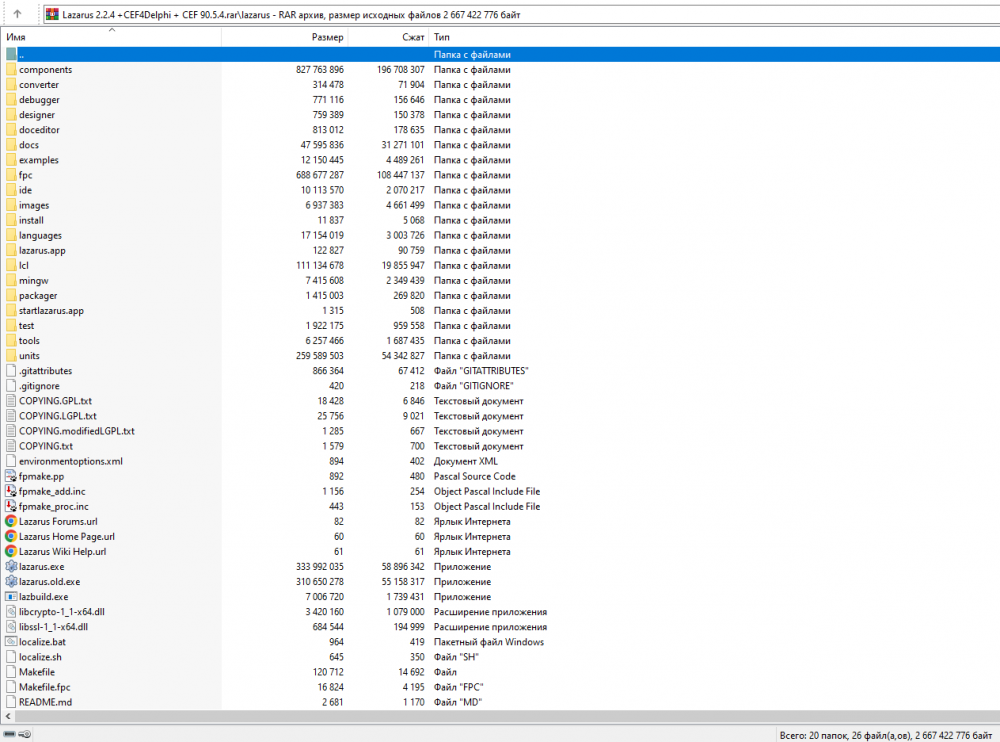Screen dimensions: 1000x742
Task: Select the units folder name
Action: 29,356
